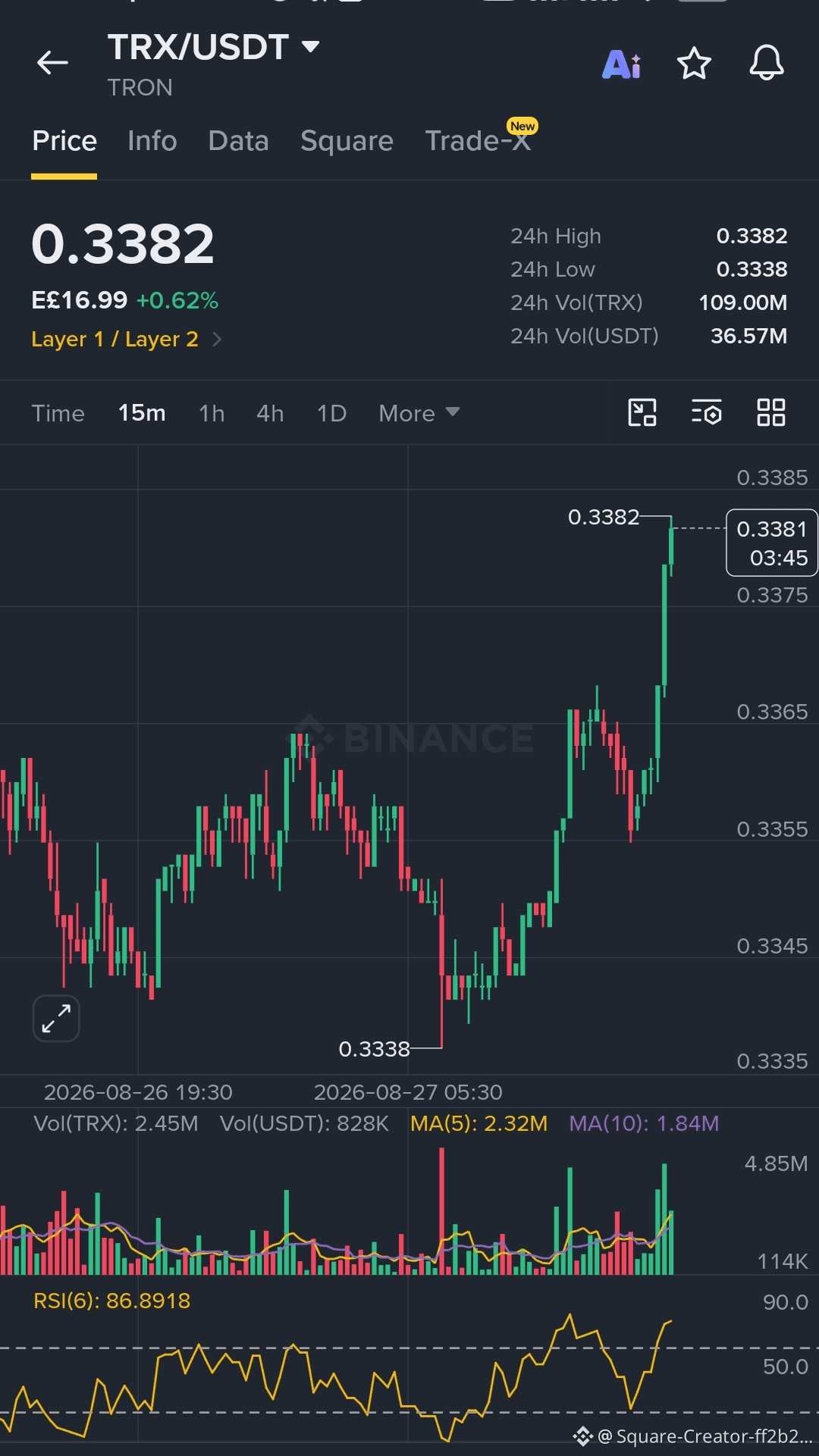Select the 4h interval
The image size is (819, 1456).
[270, 413]
